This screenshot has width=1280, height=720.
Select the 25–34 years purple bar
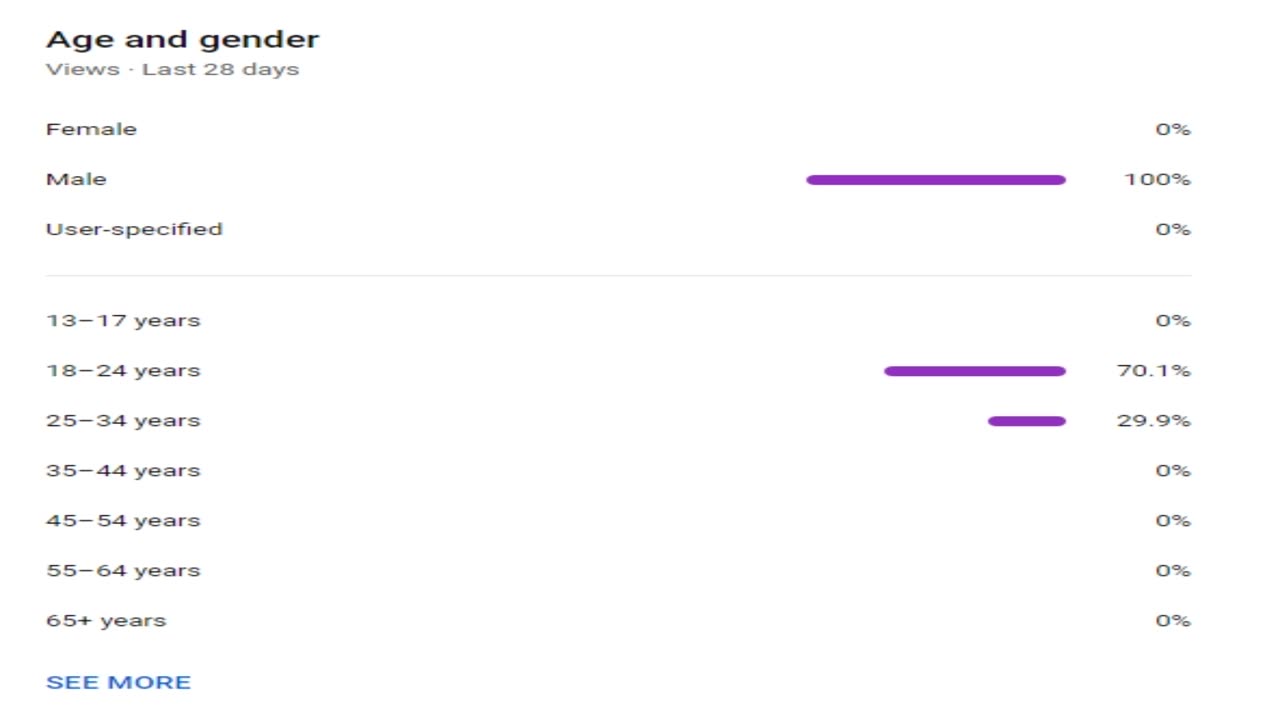(x=1027, y=421)
